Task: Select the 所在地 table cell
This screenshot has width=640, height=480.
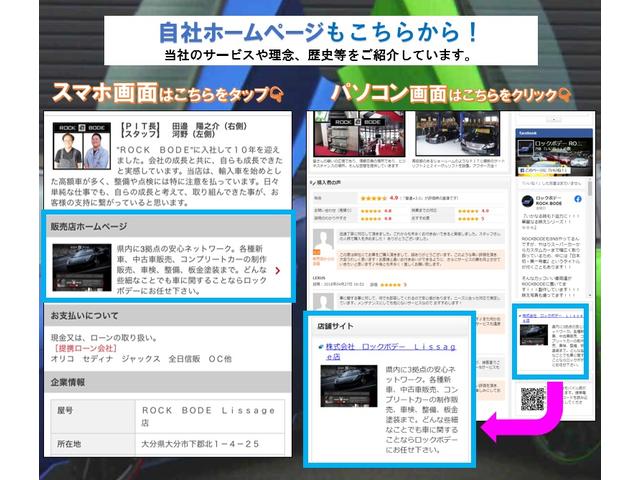Action: (x=93, y=444)
